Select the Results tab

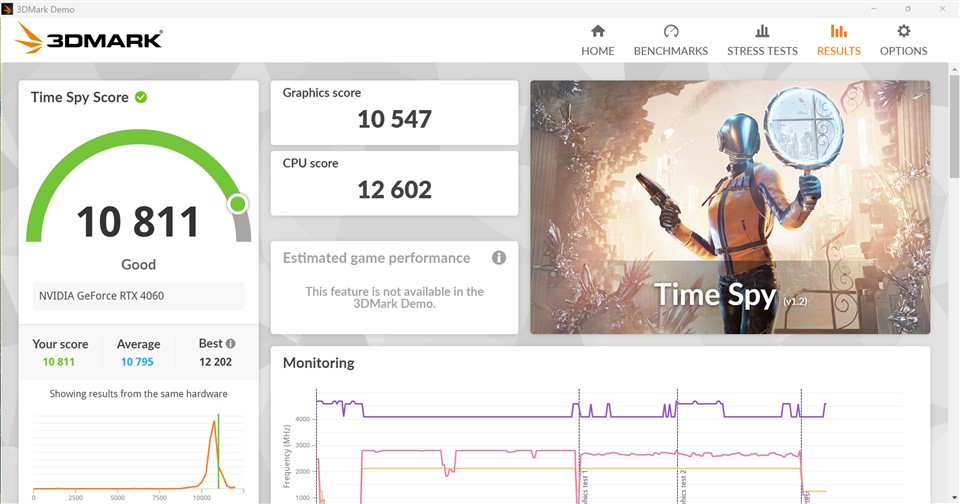coord(838,40)
